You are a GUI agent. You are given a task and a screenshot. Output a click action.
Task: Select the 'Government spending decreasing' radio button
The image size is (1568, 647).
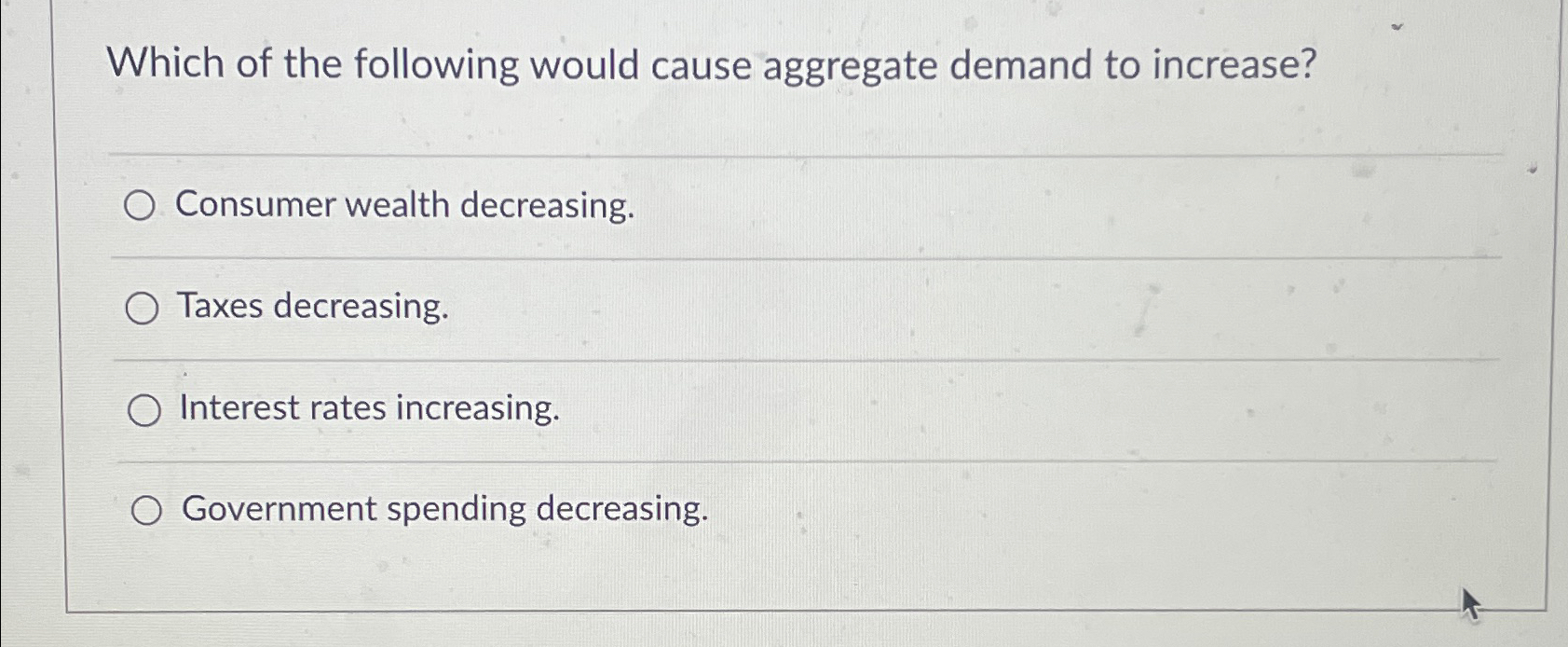coord(147,509)
